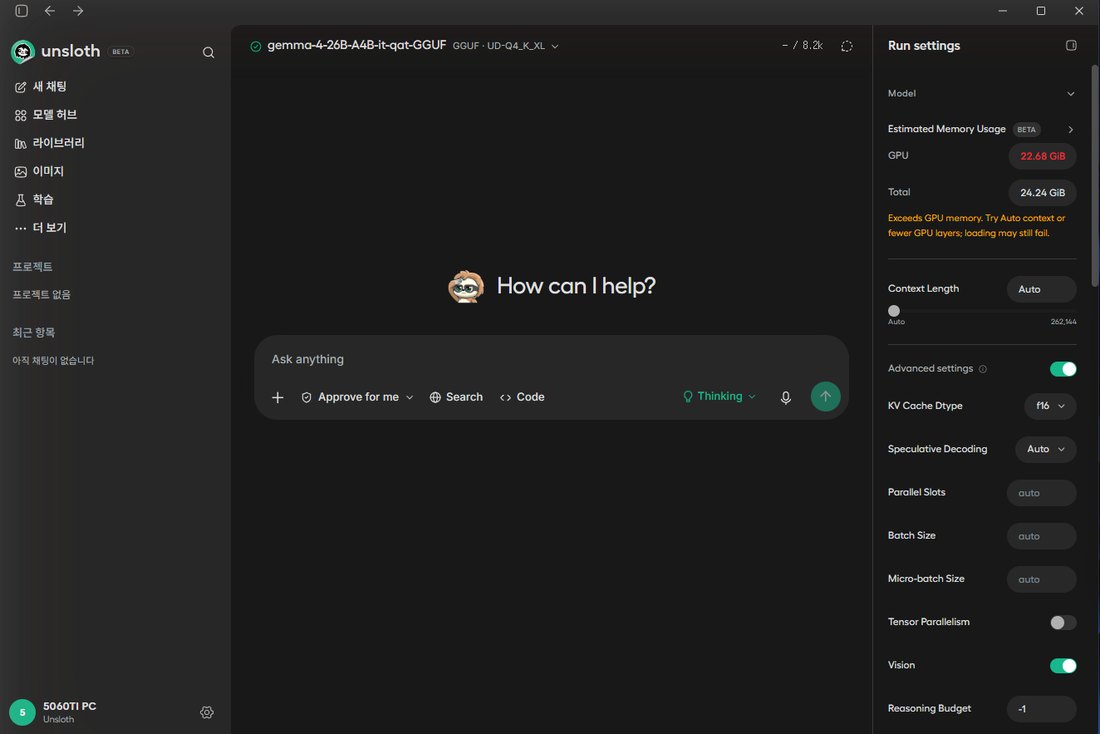This screenshot has height=734, width=1100.
Task: Click the sidebar toggle icon in the title bar
Action: coord(22,11)
